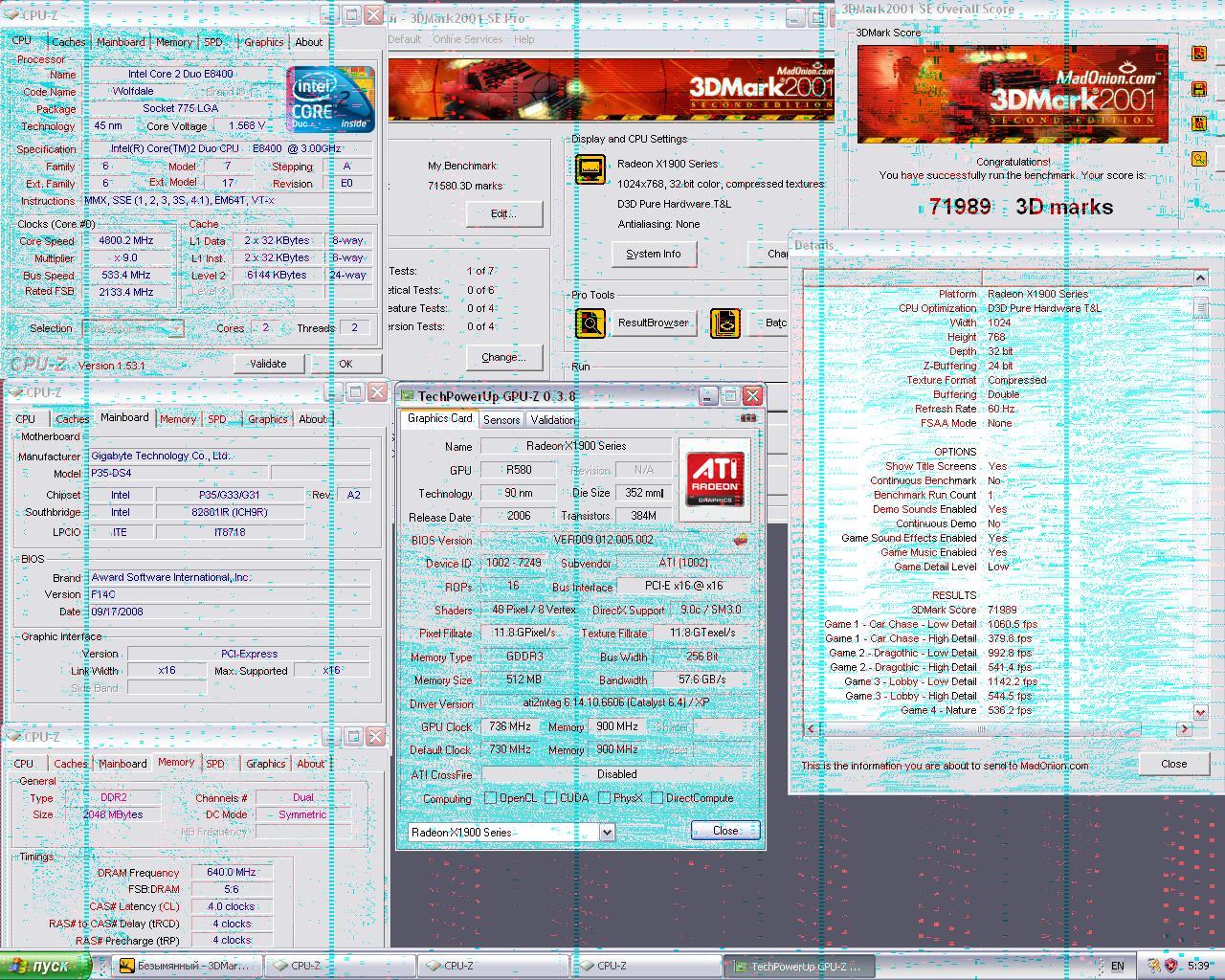Open the Windows Start button
This screenshot has width=1225, height=980.
click(44, 966)
